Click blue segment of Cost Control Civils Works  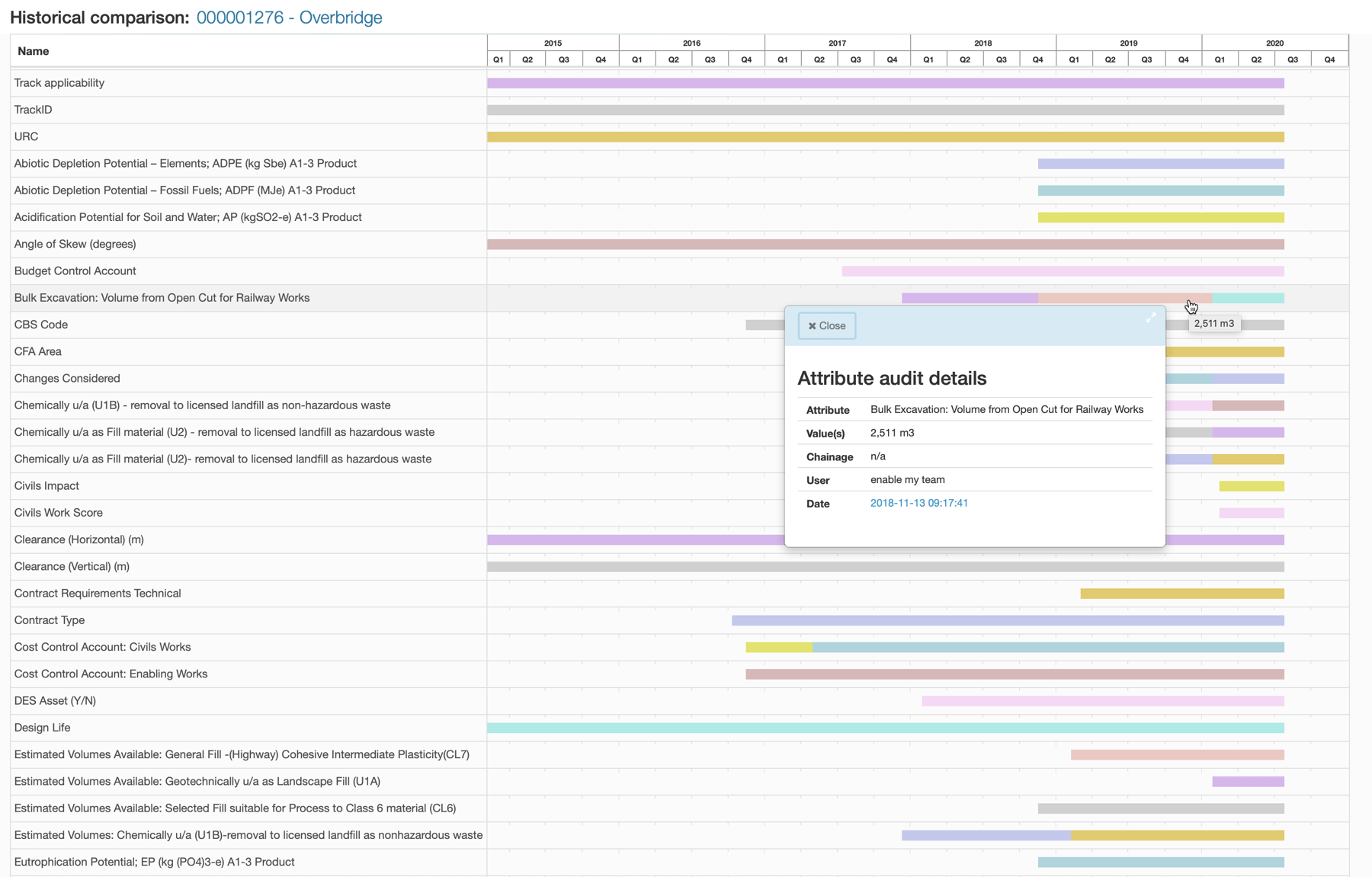pyautogui.click(x=1048, y=648)
